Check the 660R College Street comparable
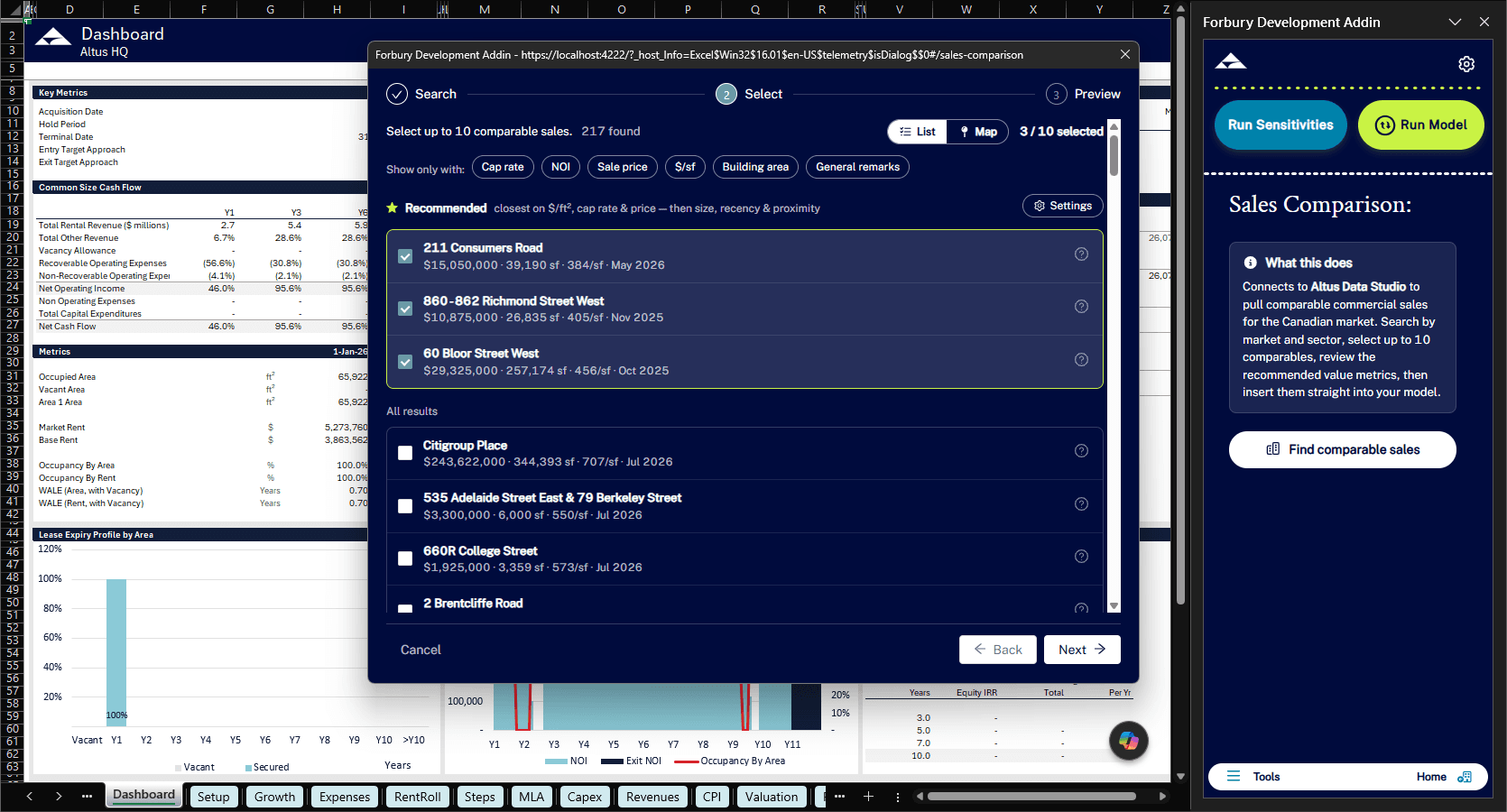Image resolution: width=1507 pixels, height=812 pixels. 405,558
